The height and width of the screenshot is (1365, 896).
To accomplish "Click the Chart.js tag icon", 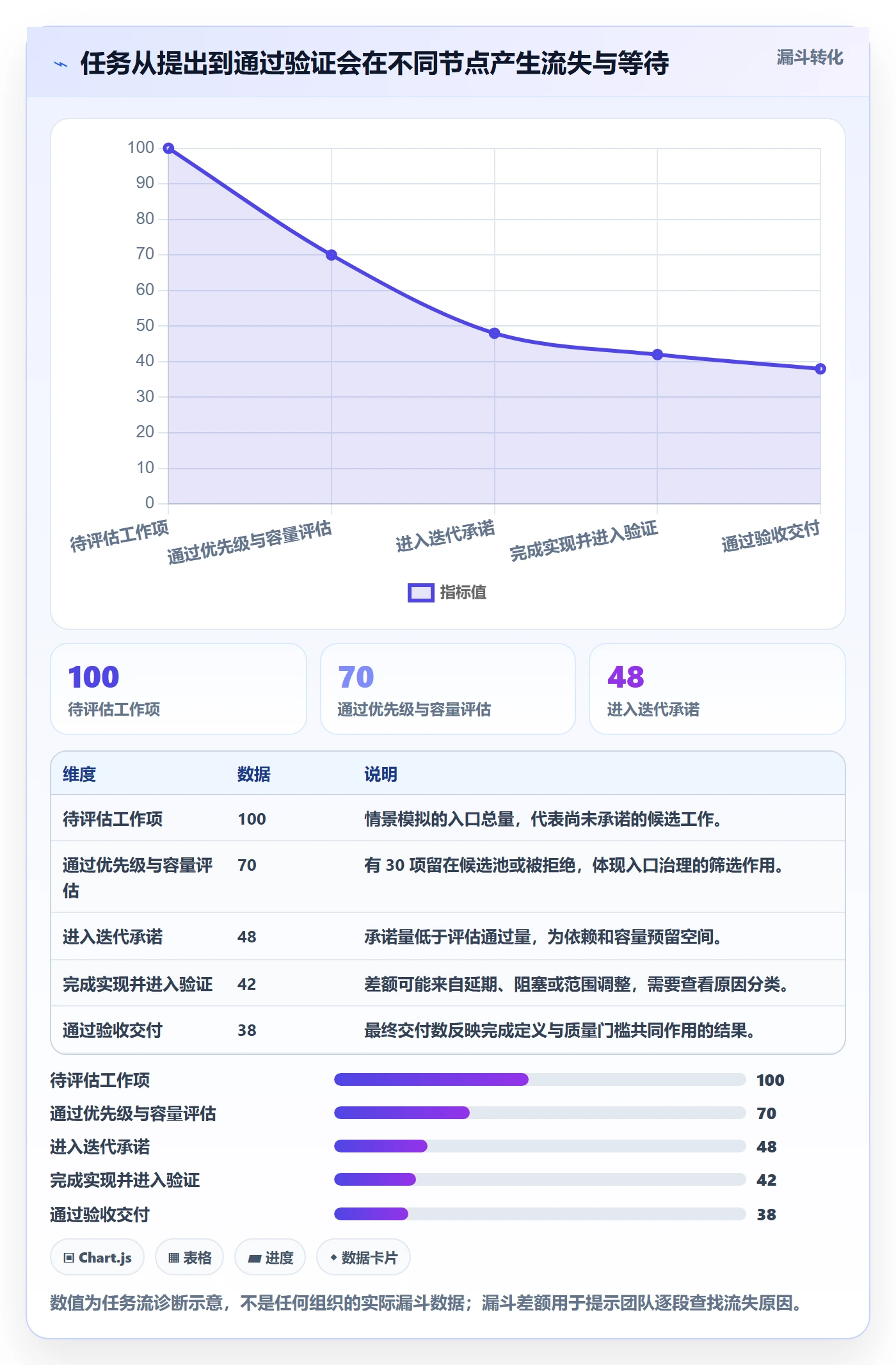I will pyautogui.click(x=68, y=1257).
